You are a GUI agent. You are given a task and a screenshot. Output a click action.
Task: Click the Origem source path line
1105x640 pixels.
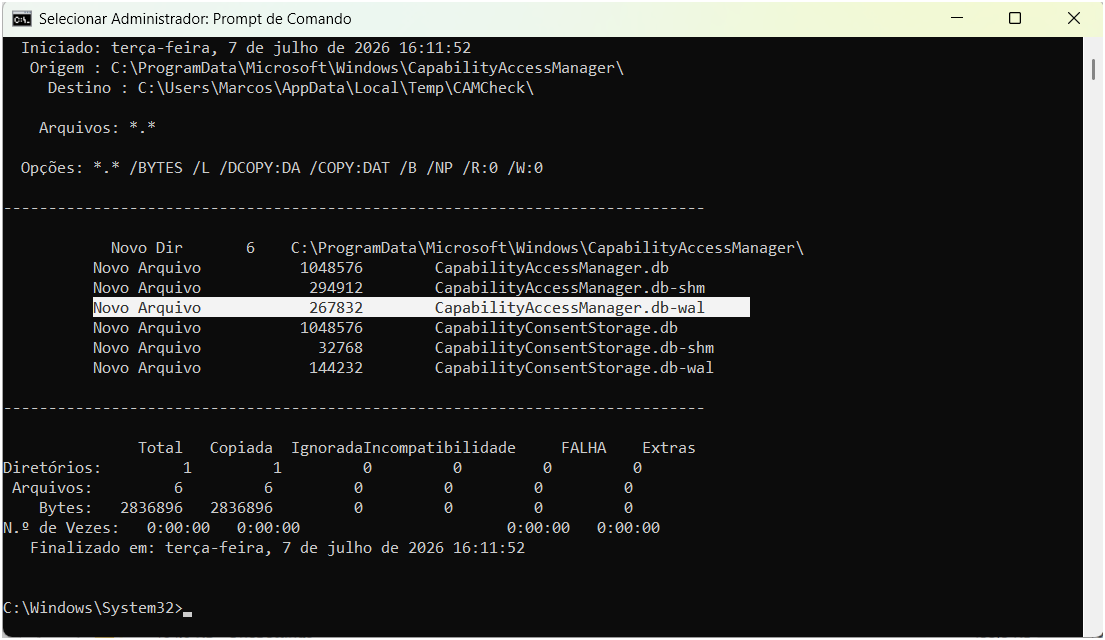click(326, 68)
